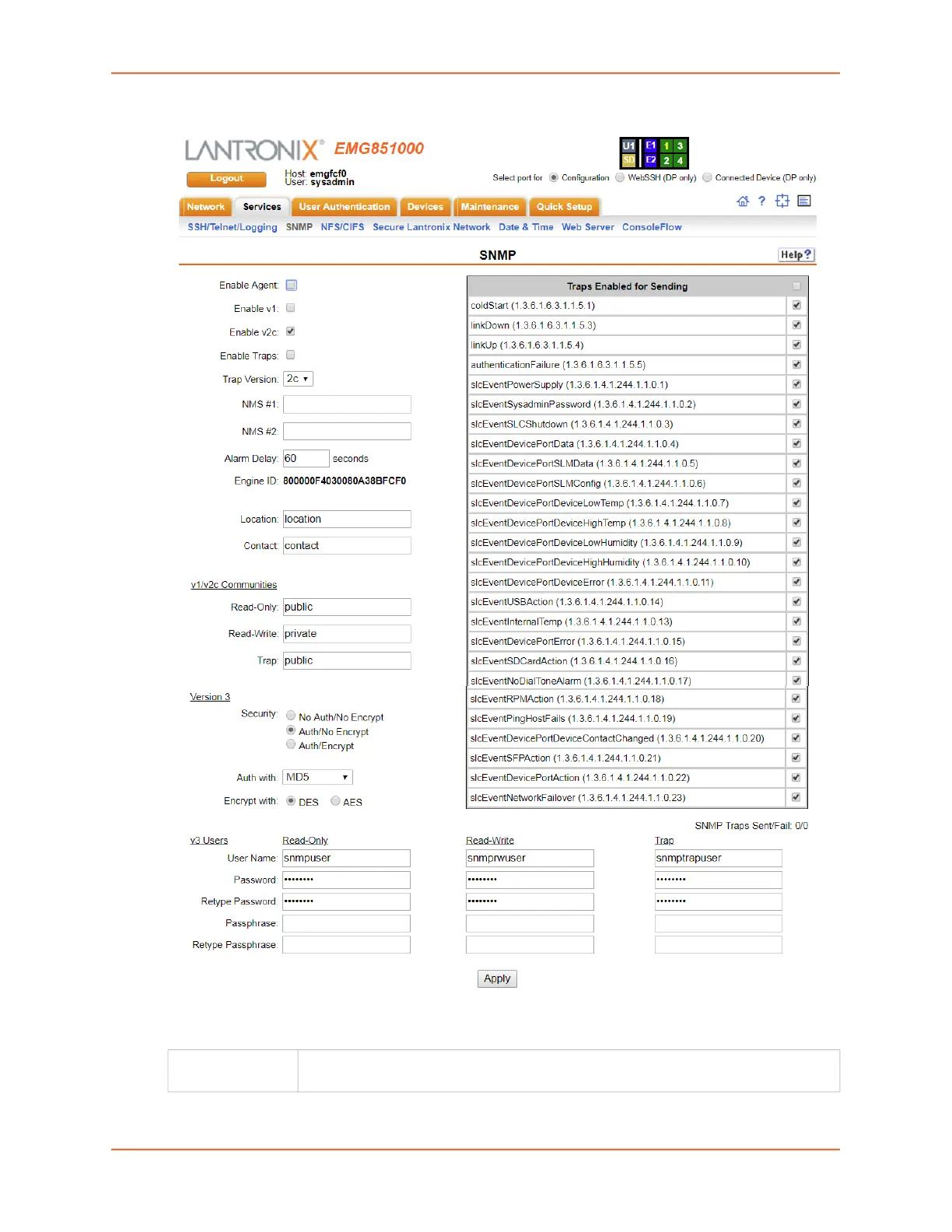Open the User Authentication tab

click(345, 207)
